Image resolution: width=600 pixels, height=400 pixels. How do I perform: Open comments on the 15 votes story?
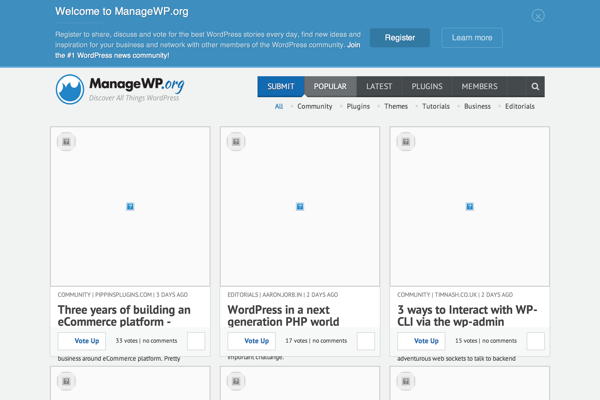(499, 341)
